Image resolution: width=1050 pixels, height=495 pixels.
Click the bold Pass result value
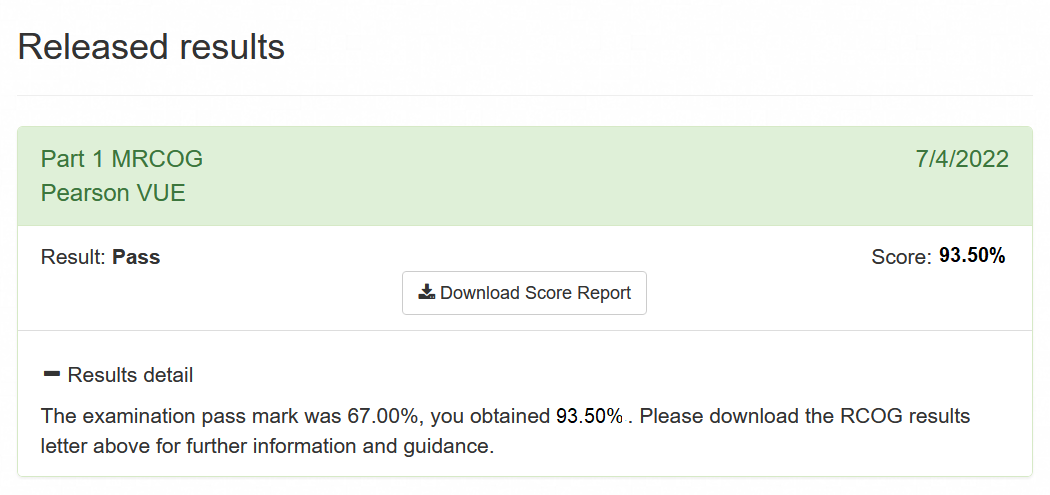[136, 257]
